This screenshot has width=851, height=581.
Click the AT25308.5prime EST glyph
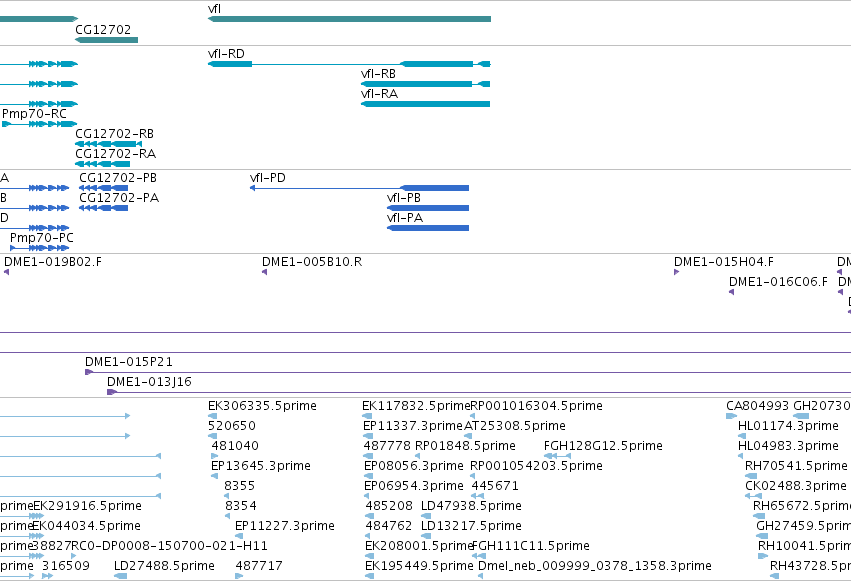tap(468, 436)
